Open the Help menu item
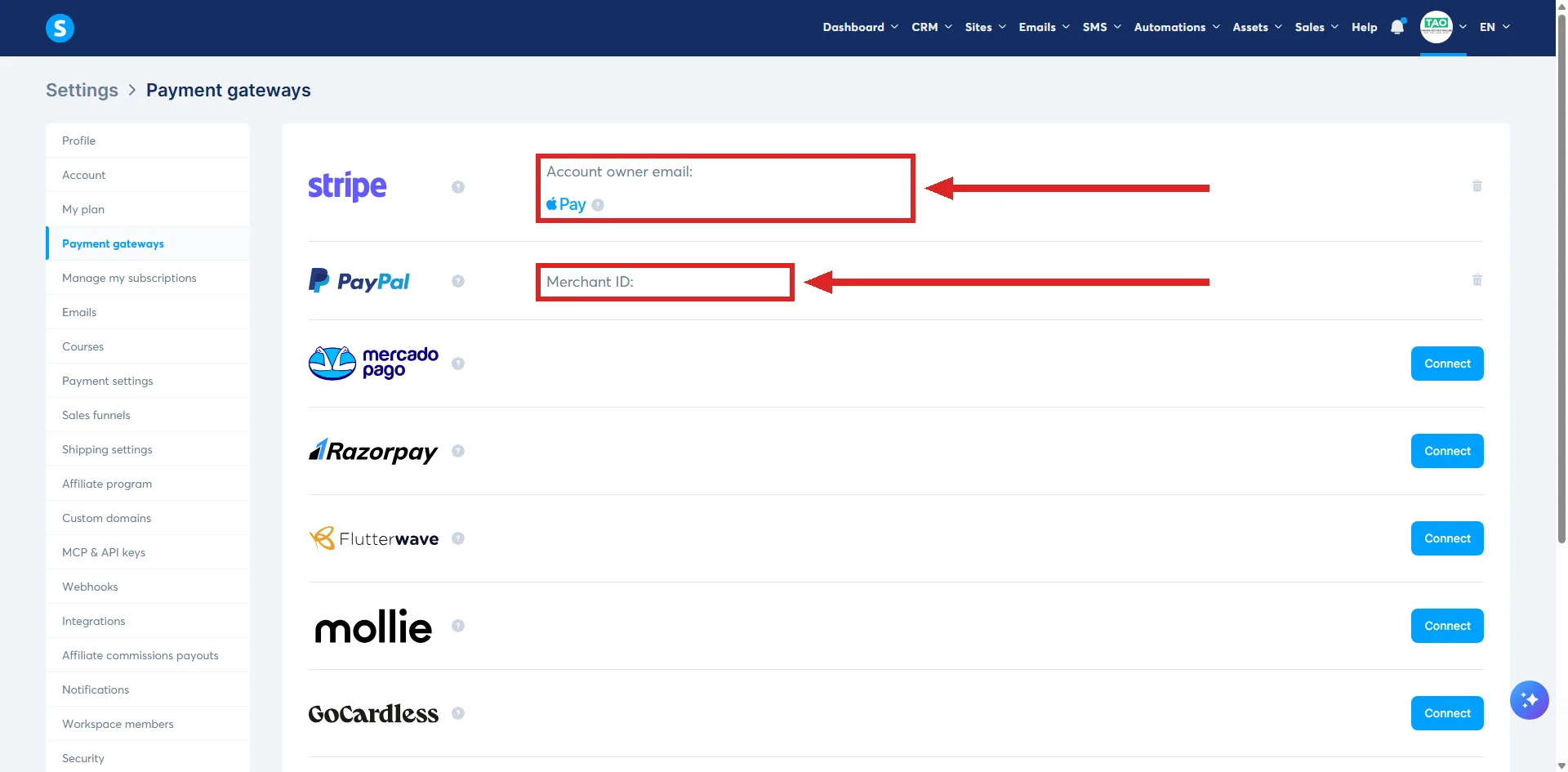1568x772 pixels. tap(1364, 27)
